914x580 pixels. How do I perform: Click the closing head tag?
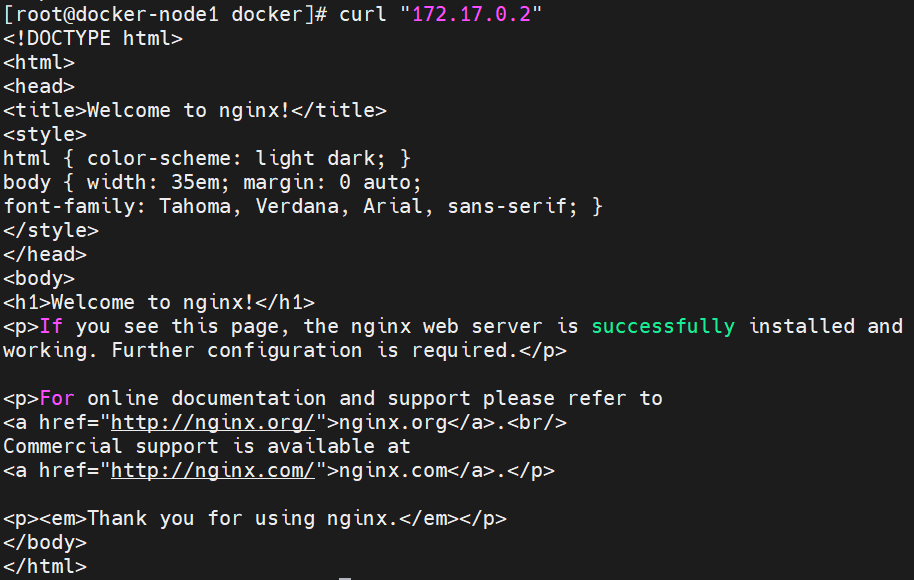point(45,254)
